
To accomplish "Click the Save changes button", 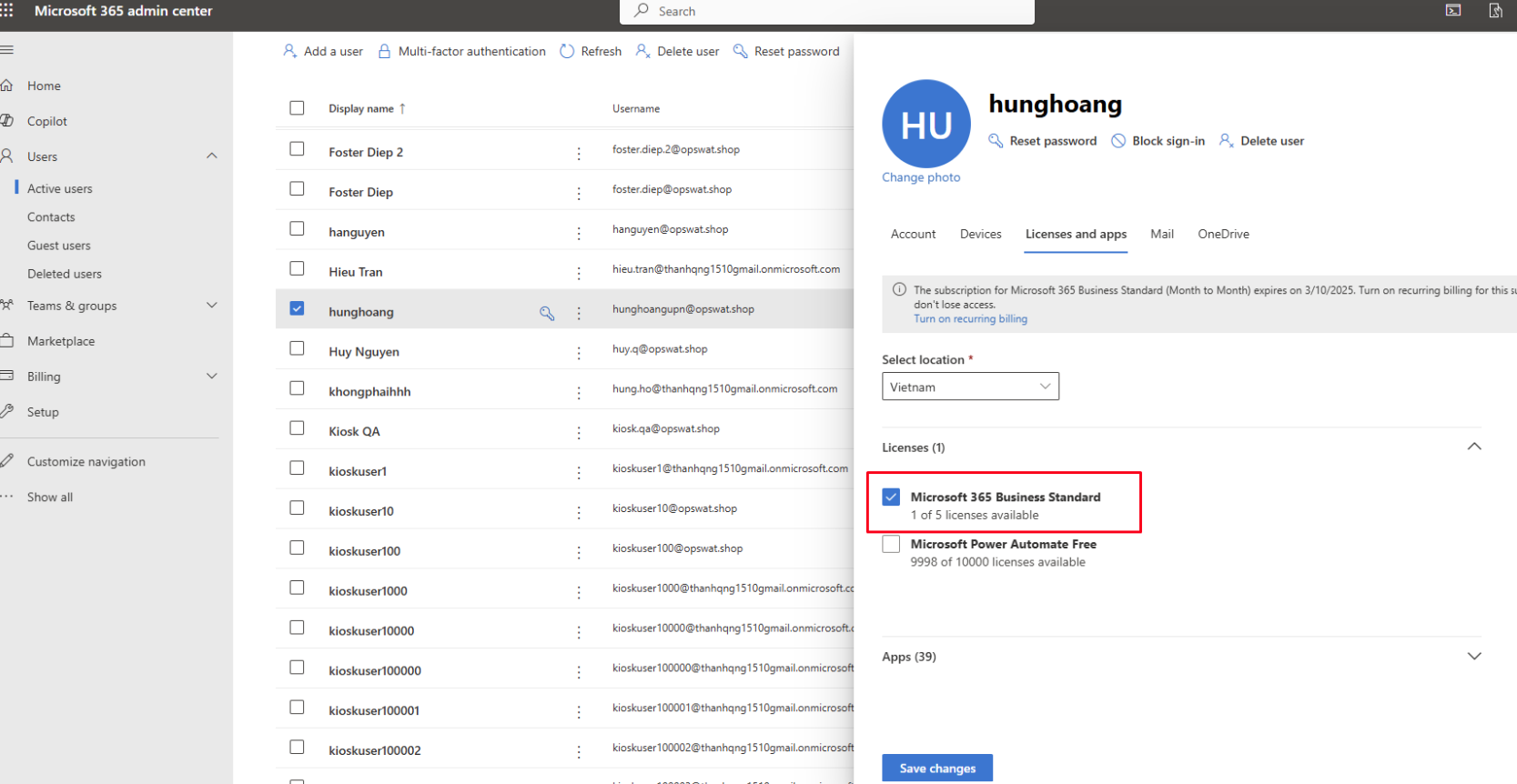I will 937,769.
